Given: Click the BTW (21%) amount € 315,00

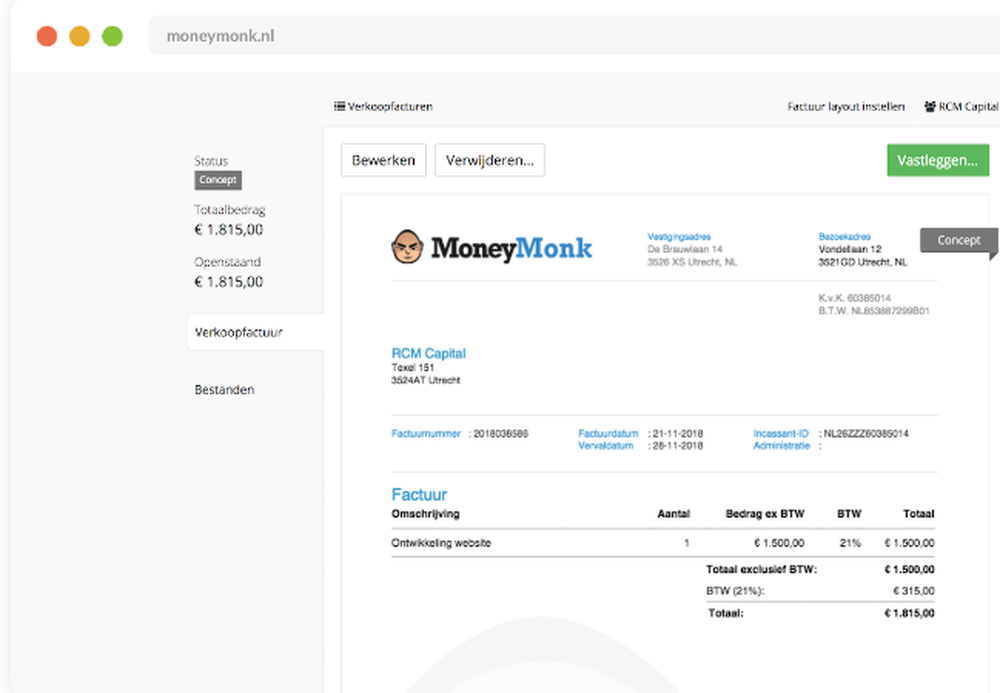Looking at the screenshot, I should (x=914, y=591).
